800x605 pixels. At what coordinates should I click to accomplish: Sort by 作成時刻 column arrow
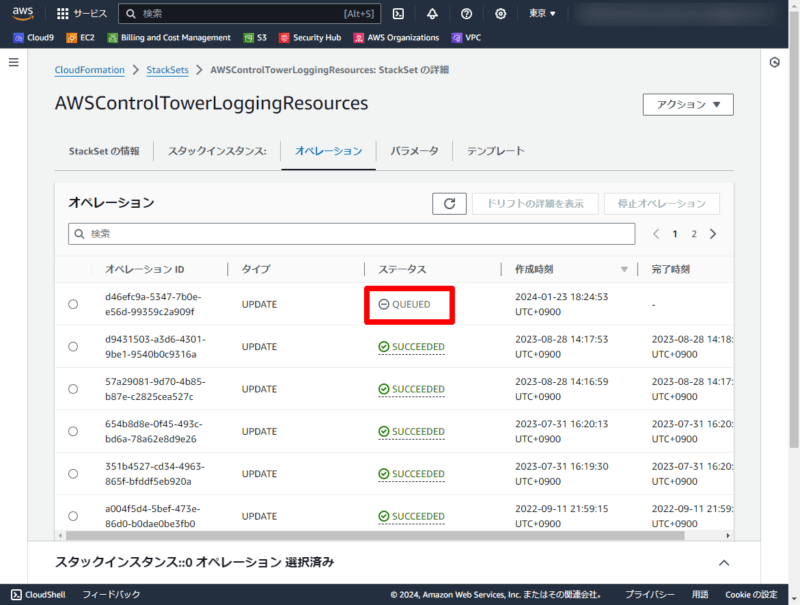(x=624, y=269)
